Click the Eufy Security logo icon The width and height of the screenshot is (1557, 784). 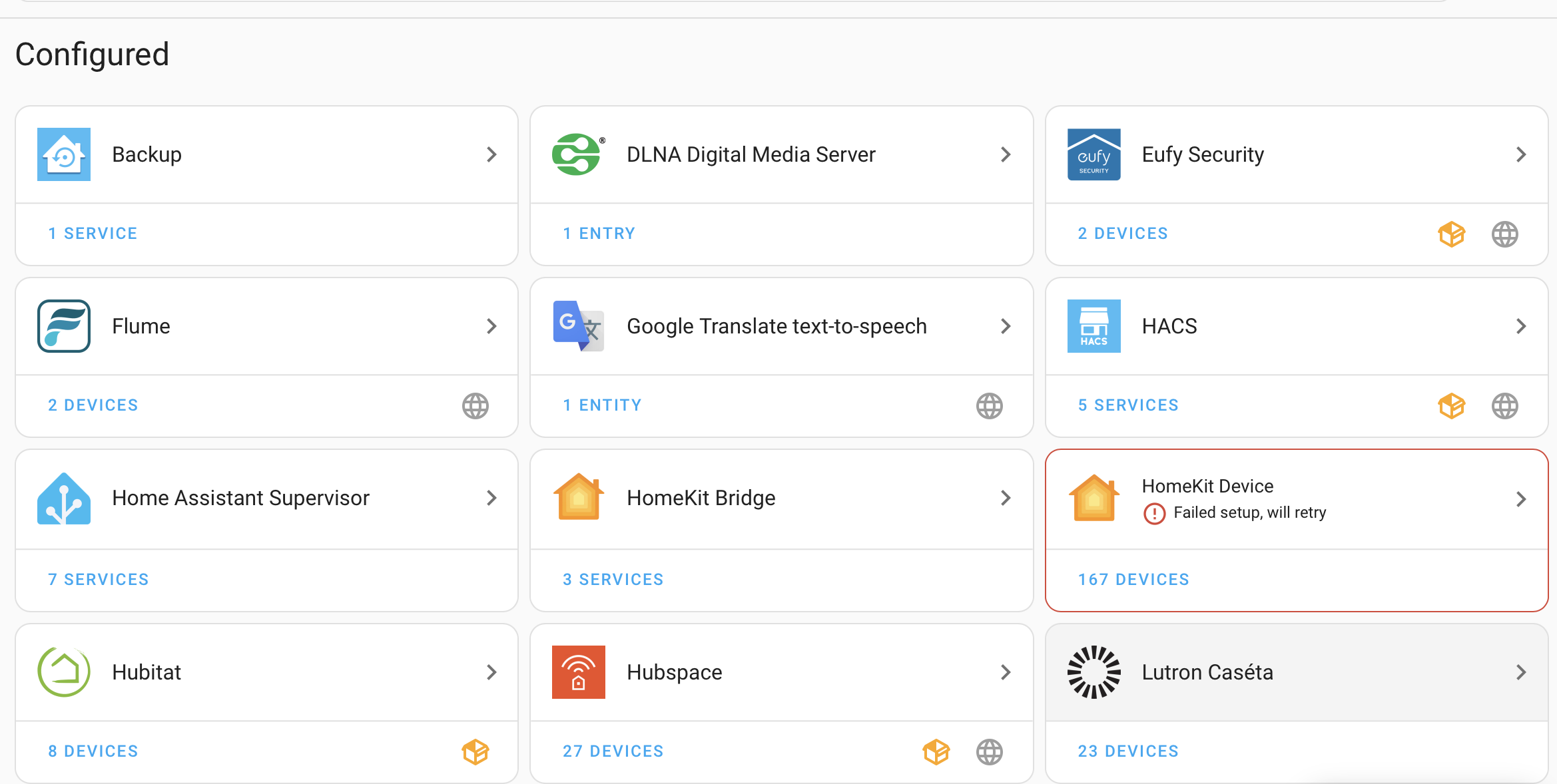pos(1093,154)
